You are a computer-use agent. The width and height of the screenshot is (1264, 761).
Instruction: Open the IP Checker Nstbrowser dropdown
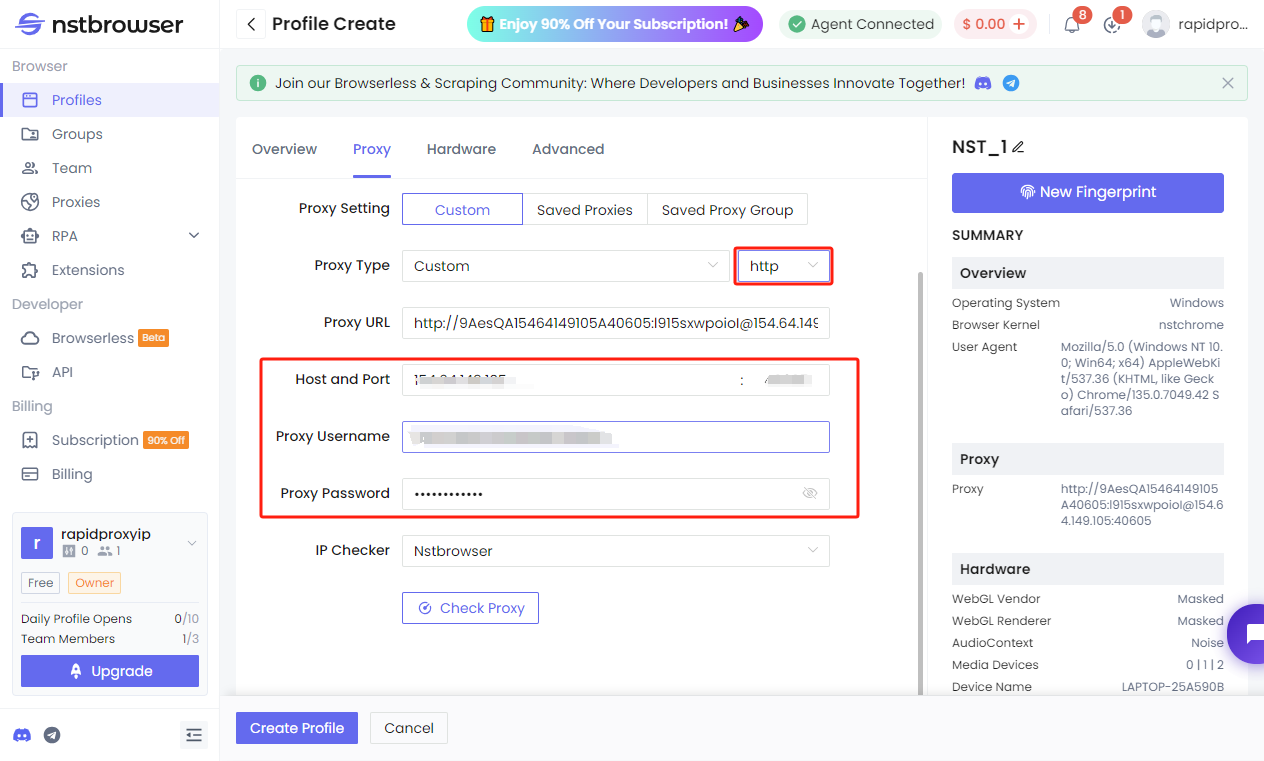coord(615,551)
